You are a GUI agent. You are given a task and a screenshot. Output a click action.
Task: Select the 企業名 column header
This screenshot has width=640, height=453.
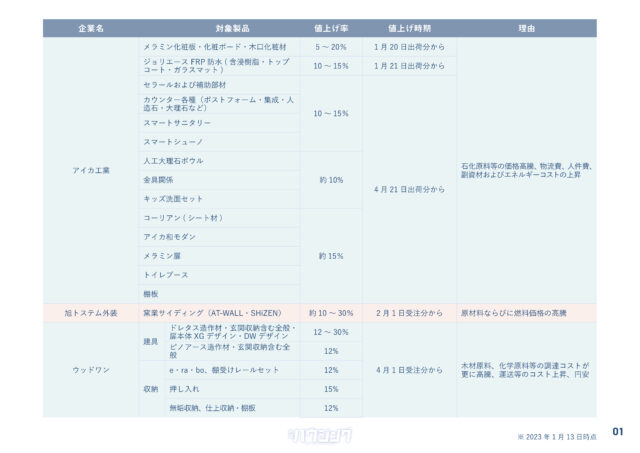91,27
